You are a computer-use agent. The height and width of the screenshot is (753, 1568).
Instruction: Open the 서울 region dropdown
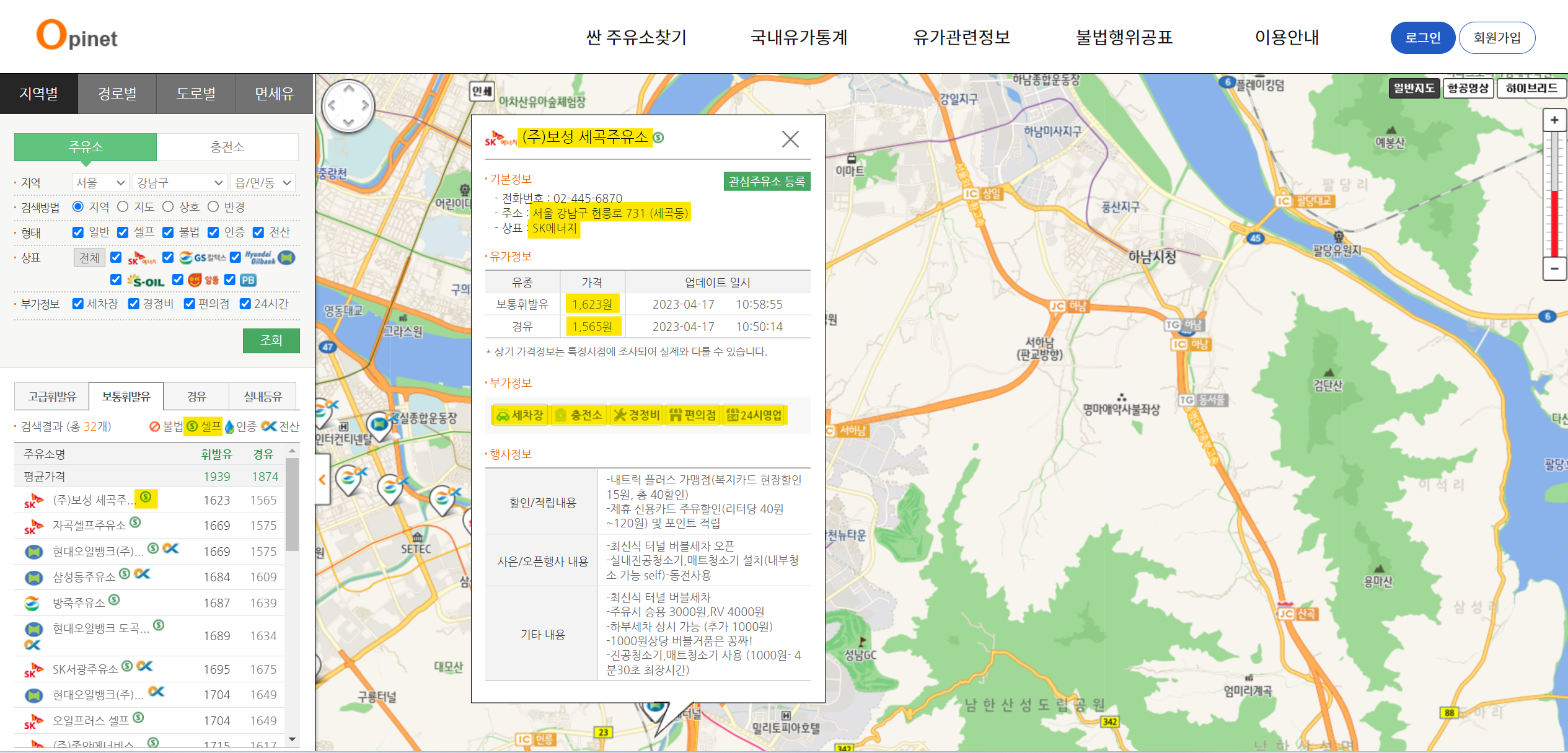click(100, 183)
